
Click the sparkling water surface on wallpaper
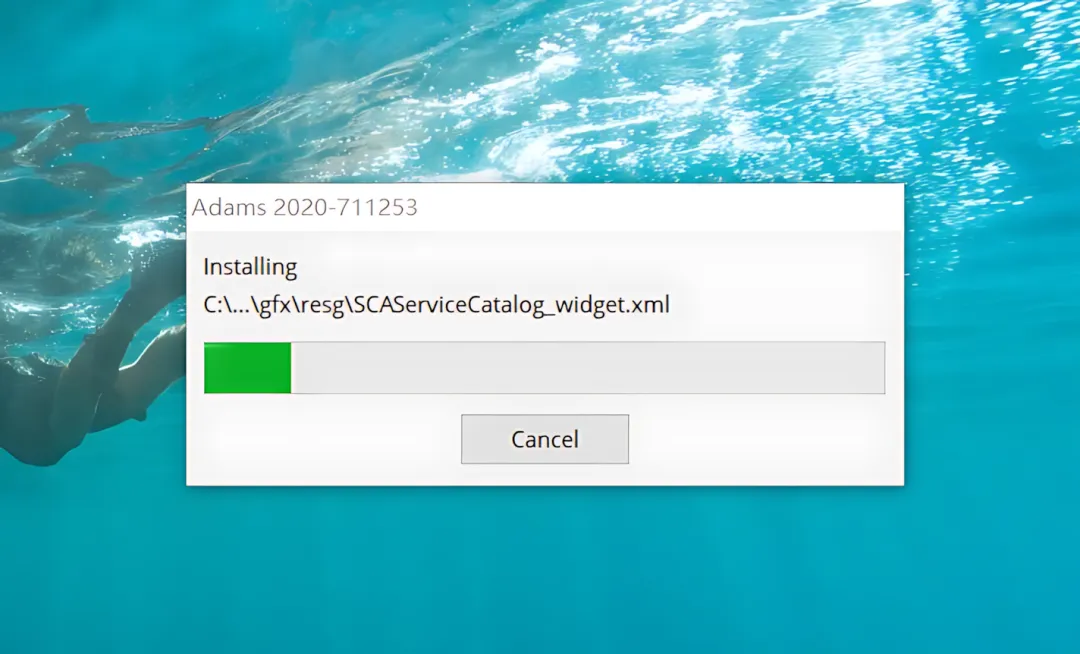click(689, 89)
